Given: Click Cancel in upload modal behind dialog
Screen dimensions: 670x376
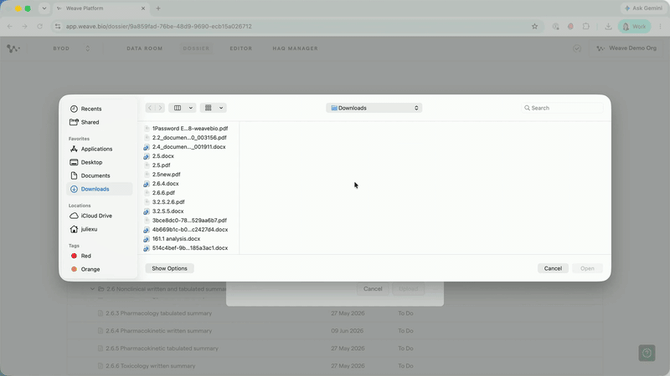Looking at the screenshot, I should point(373,289).
